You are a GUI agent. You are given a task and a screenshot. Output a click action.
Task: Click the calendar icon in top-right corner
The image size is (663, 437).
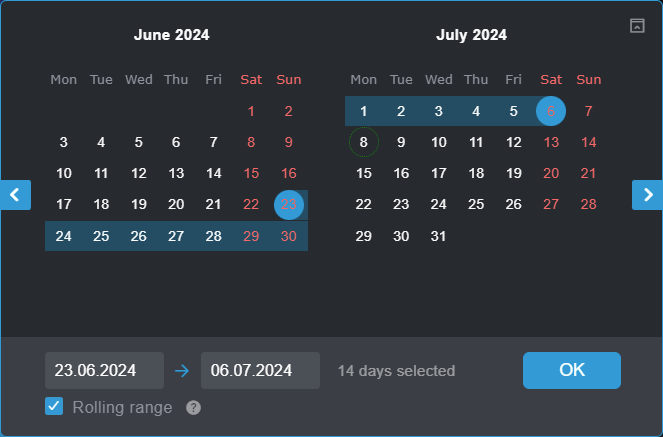pos(637,26)
